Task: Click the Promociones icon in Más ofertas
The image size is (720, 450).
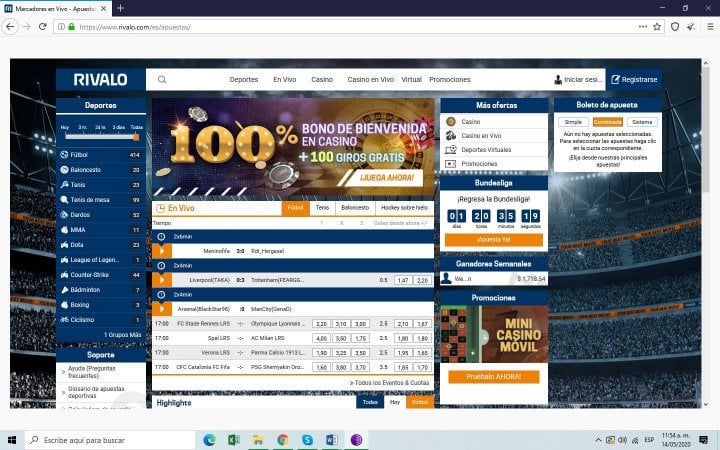Action: click(451, 163)
